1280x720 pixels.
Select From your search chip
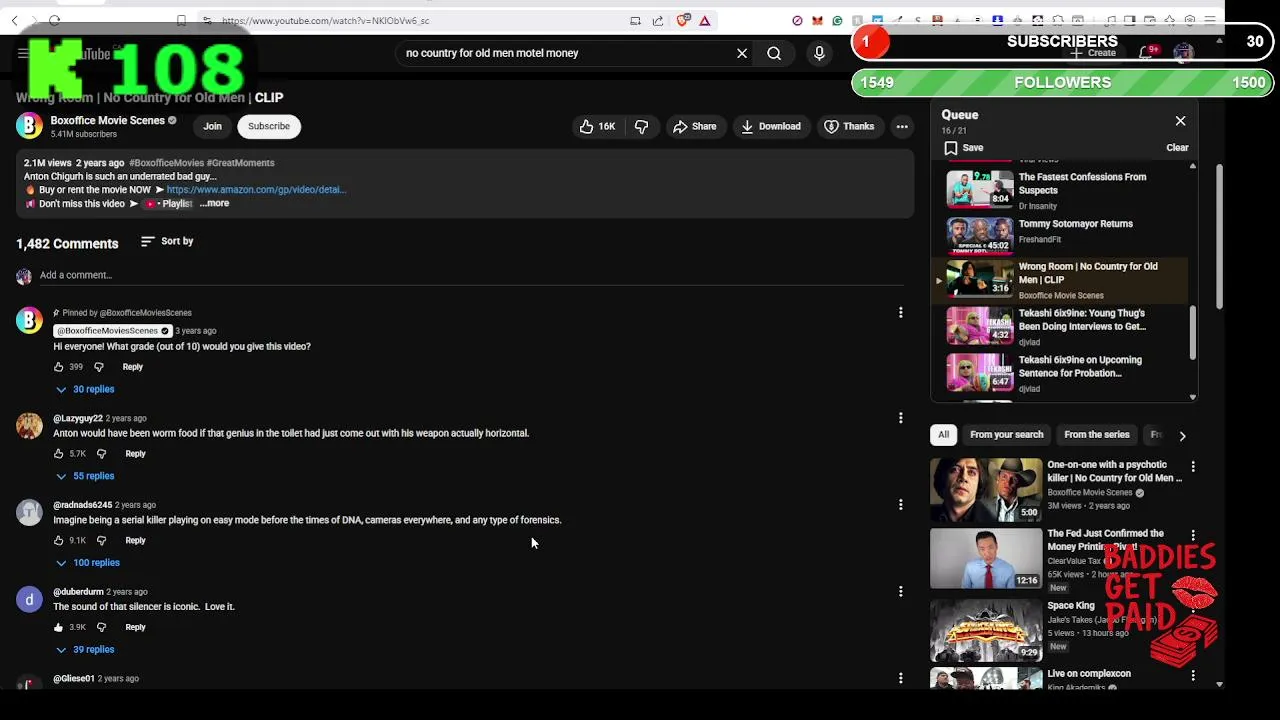point(1006,435)
